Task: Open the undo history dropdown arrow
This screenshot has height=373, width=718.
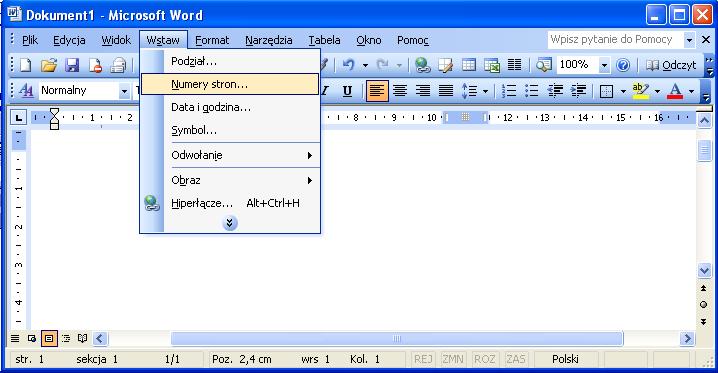Action: tap(365, 65)
